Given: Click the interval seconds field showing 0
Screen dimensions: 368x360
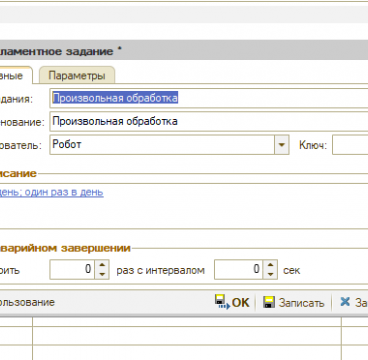Looking at the screenshot, I should tap(239, 269).
